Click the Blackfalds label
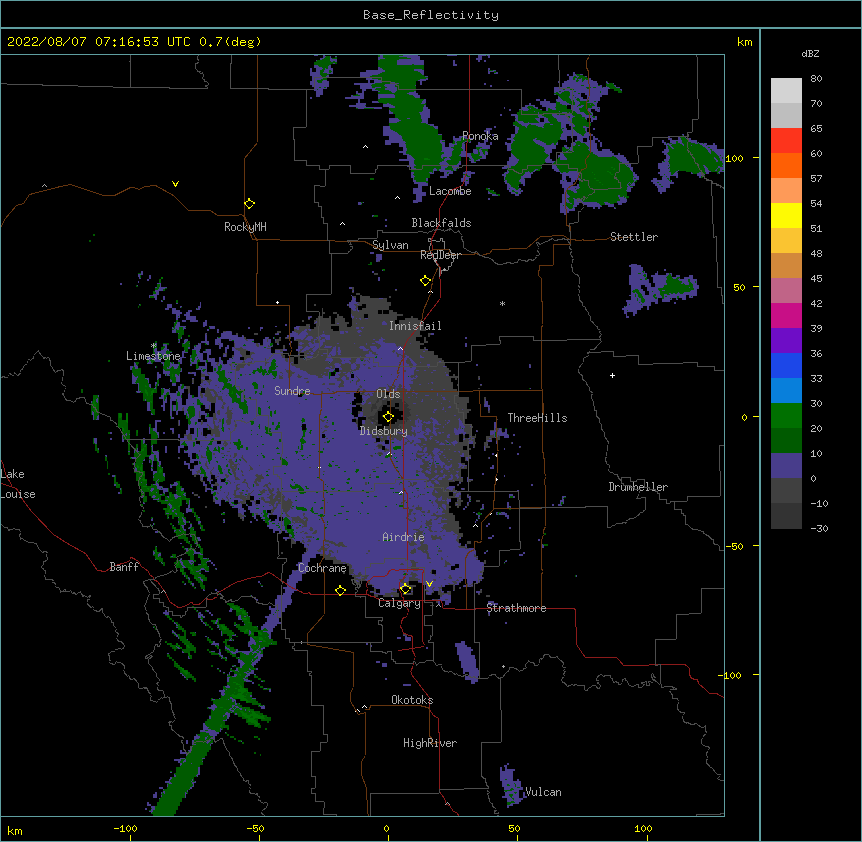Screen dimensions: 862x842 pyautogui.click(x=441, y=223)
